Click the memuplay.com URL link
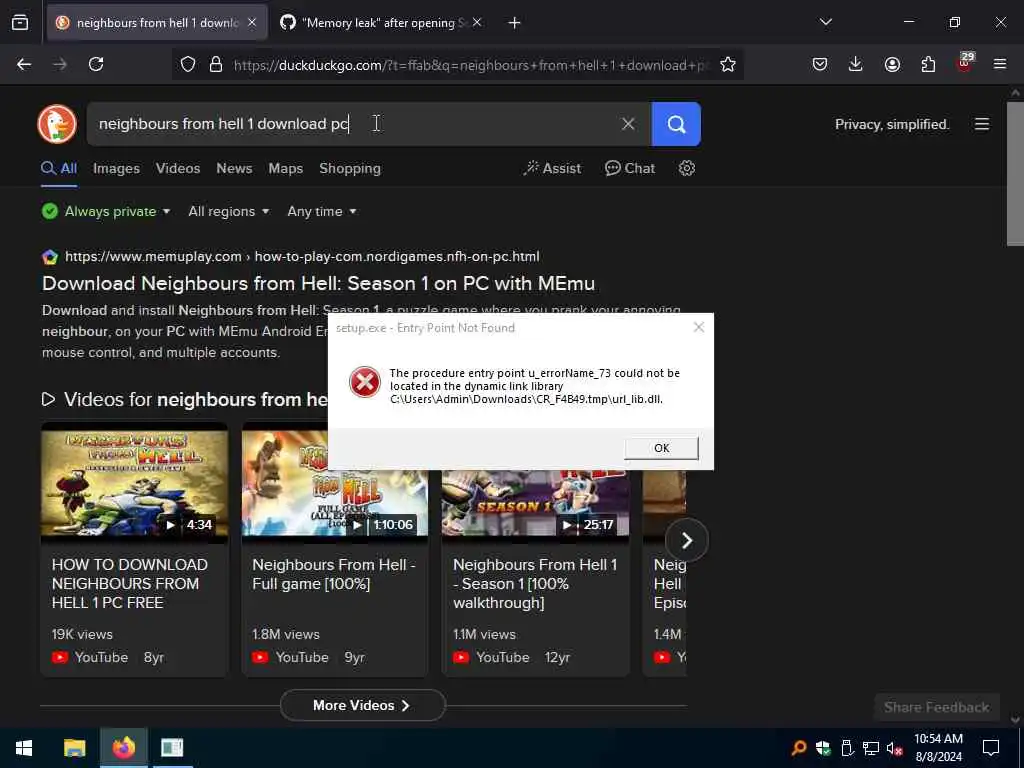Image resolution: width=1024 pixels, height=768 pixels. 302,257
